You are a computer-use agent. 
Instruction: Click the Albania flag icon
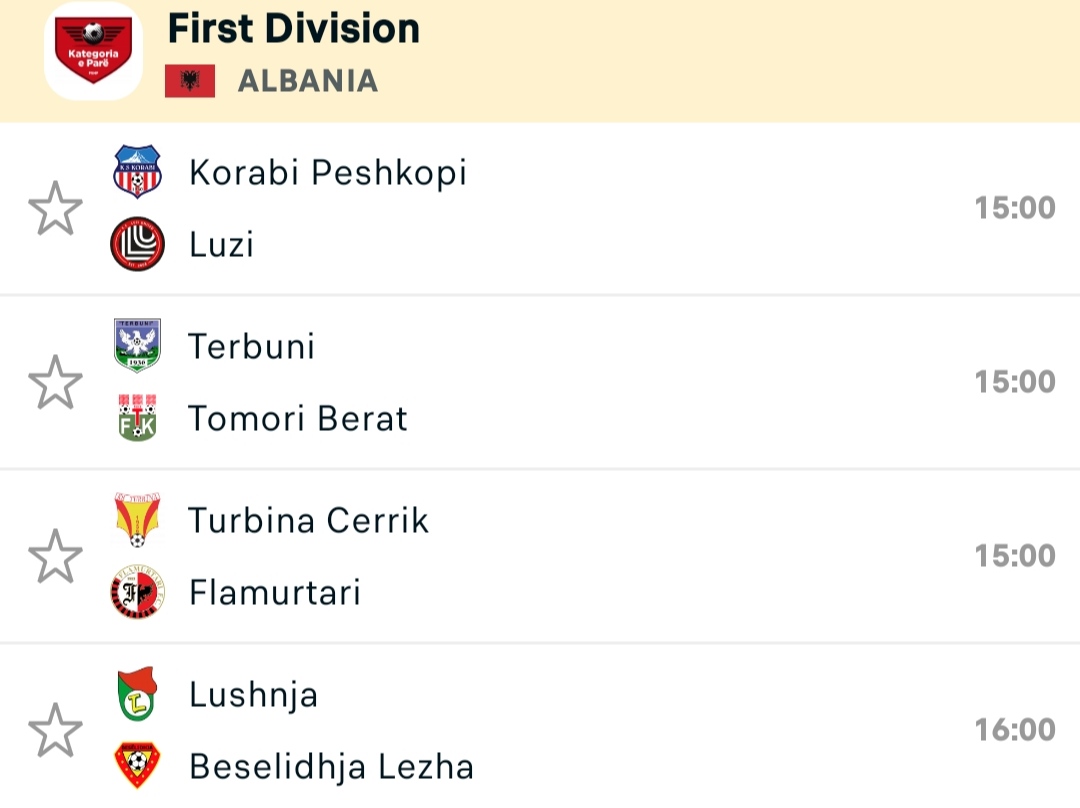[x=190, y=81]
